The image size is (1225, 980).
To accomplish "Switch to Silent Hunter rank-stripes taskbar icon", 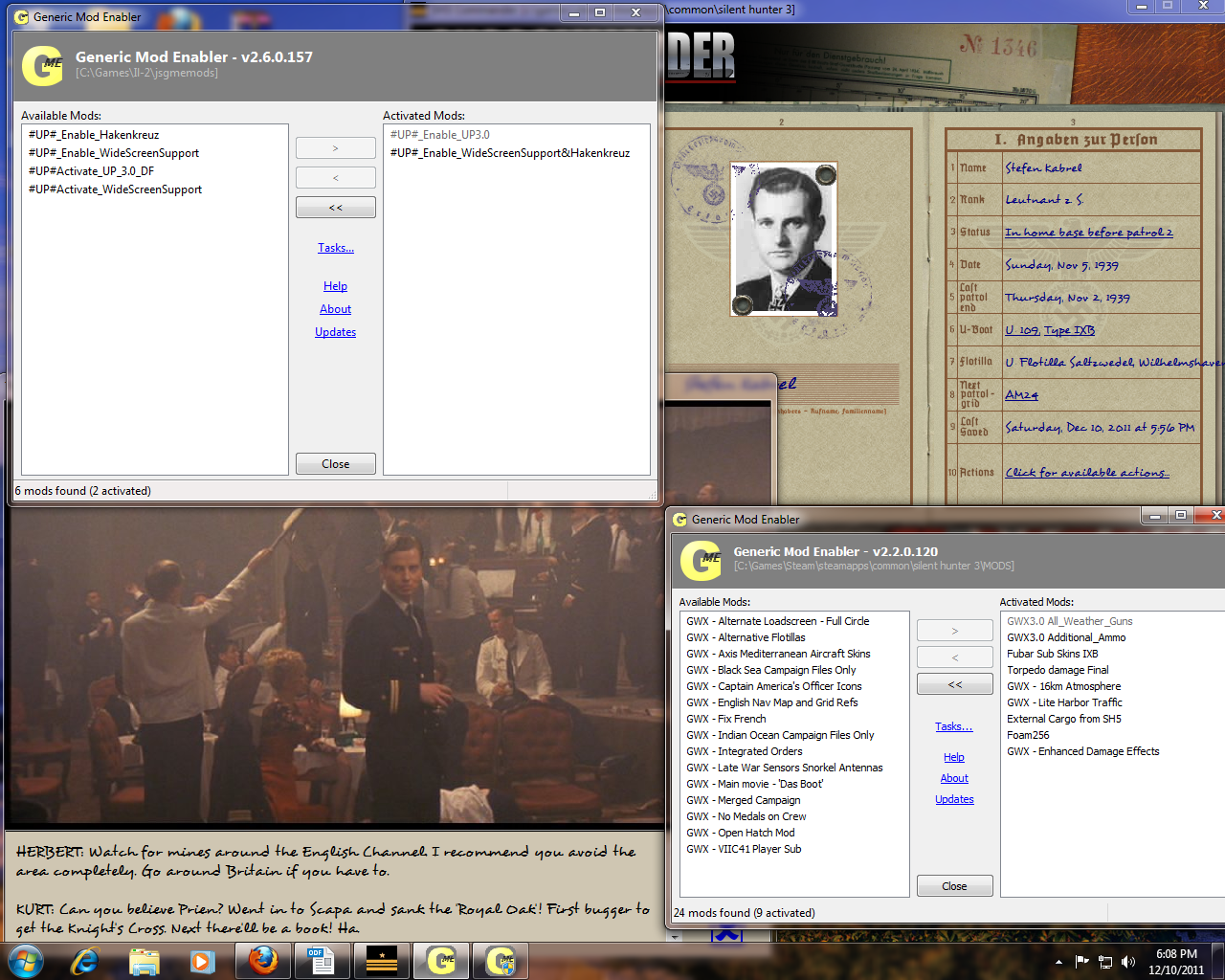I will (x=382, y=960).
